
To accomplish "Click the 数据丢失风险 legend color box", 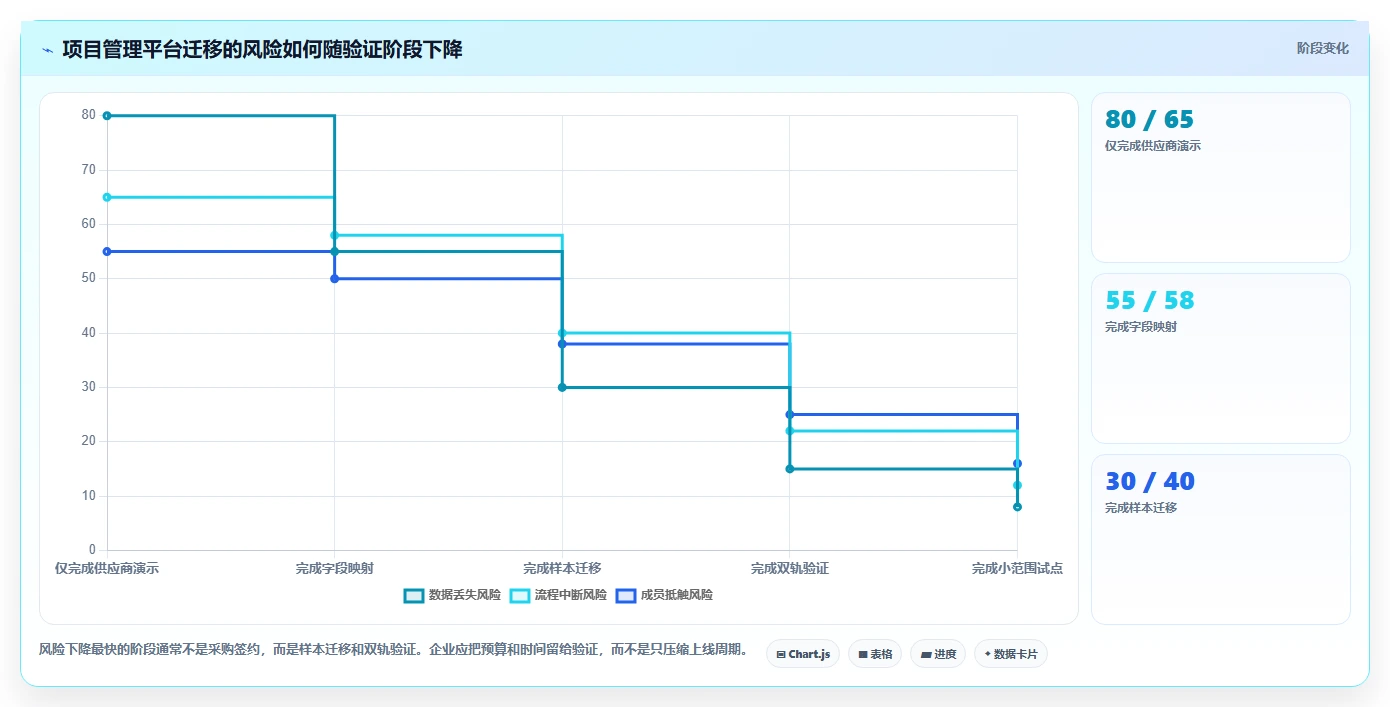I will coord(414,595).
